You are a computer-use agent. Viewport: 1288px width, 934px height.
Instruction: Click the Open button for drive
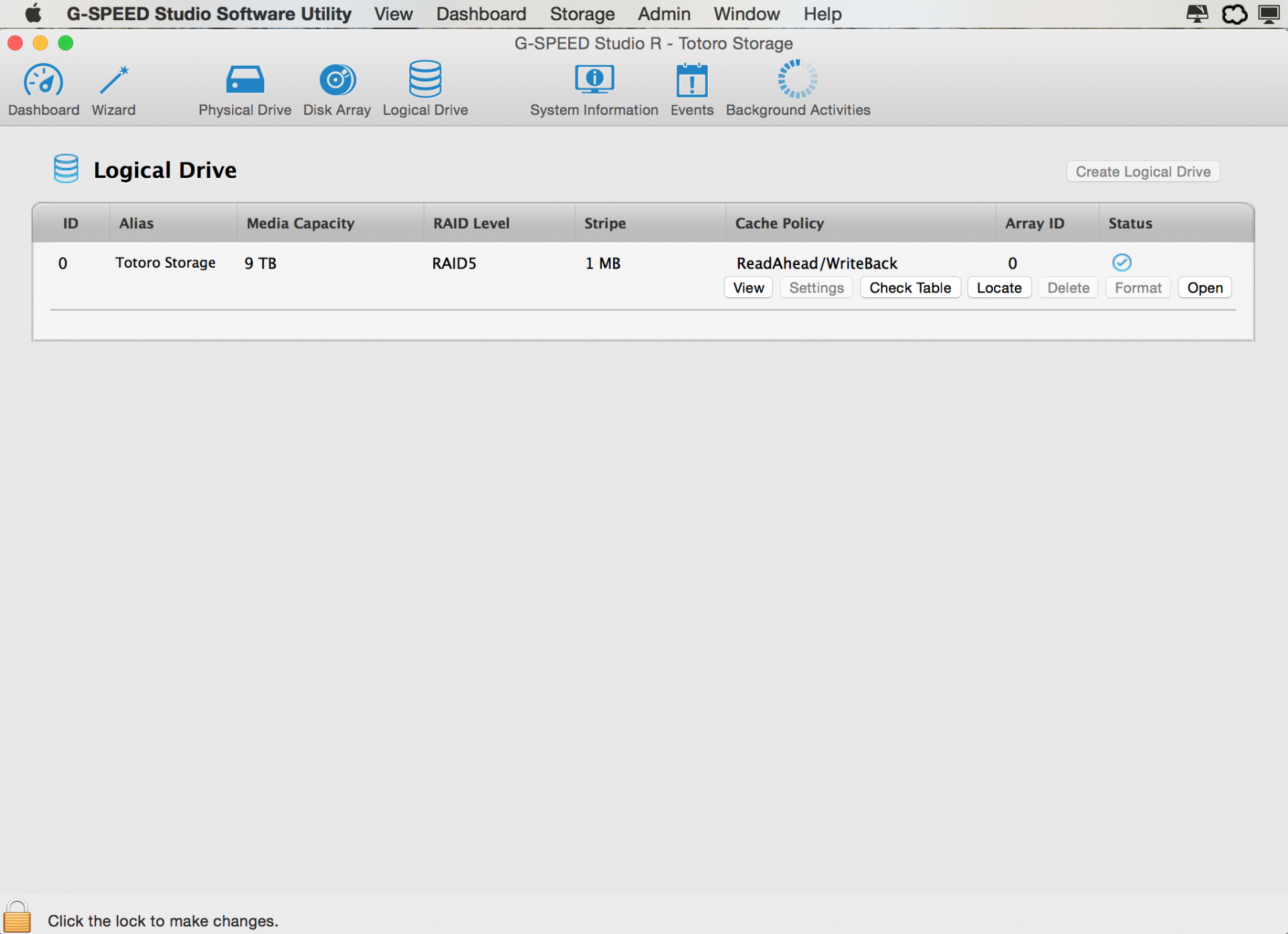[x=1205, y=288]
